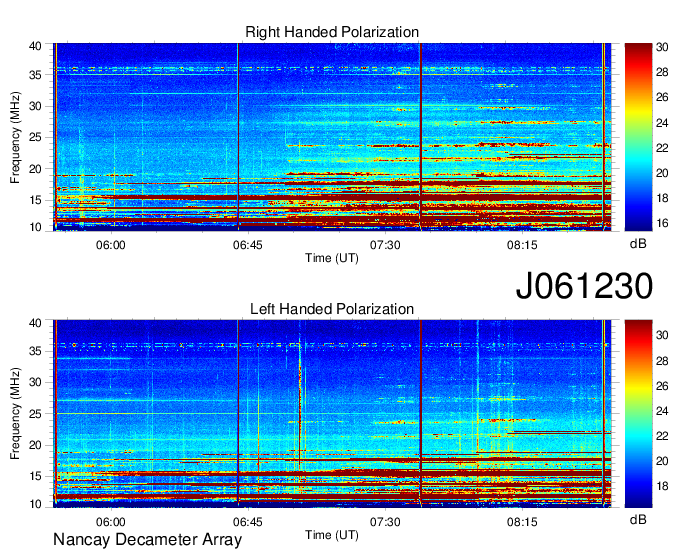
Task: Click Time (UT) axis label of Right Handed plot
Action: click(332, 258)
